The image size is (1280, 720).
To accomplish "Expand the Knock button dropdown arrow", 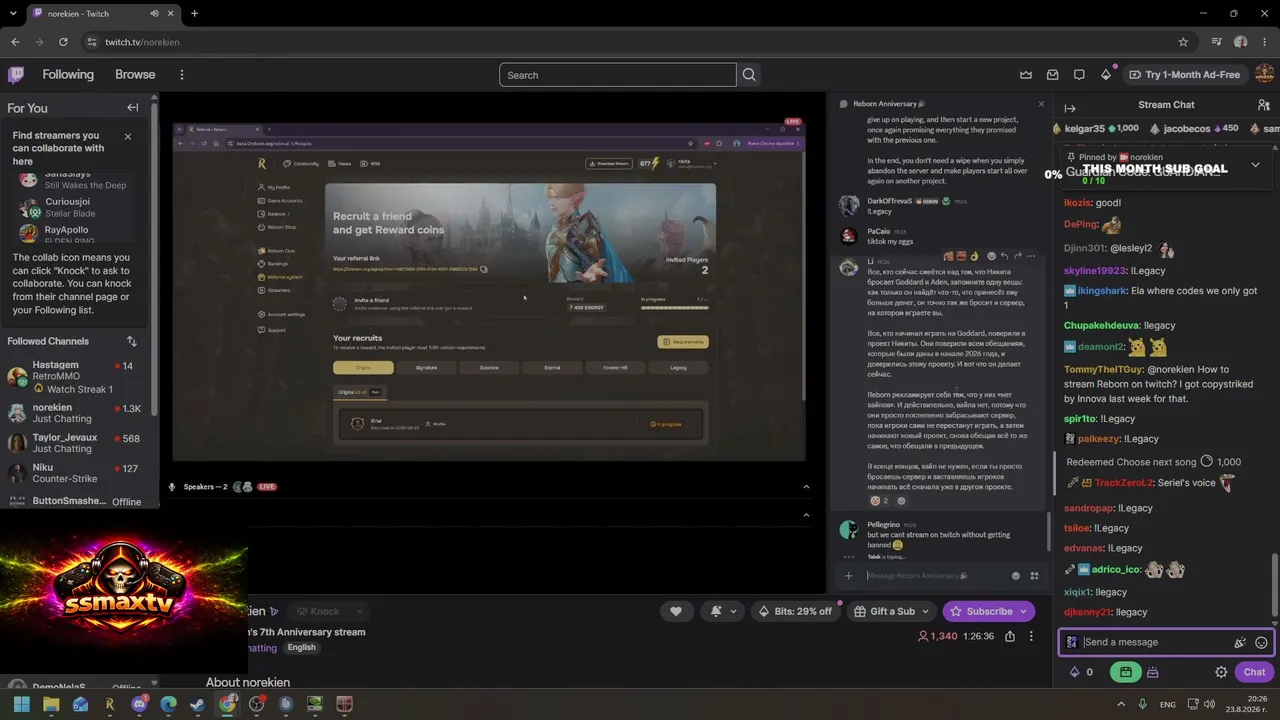I will pyautogui.click(x=359, y=611).
